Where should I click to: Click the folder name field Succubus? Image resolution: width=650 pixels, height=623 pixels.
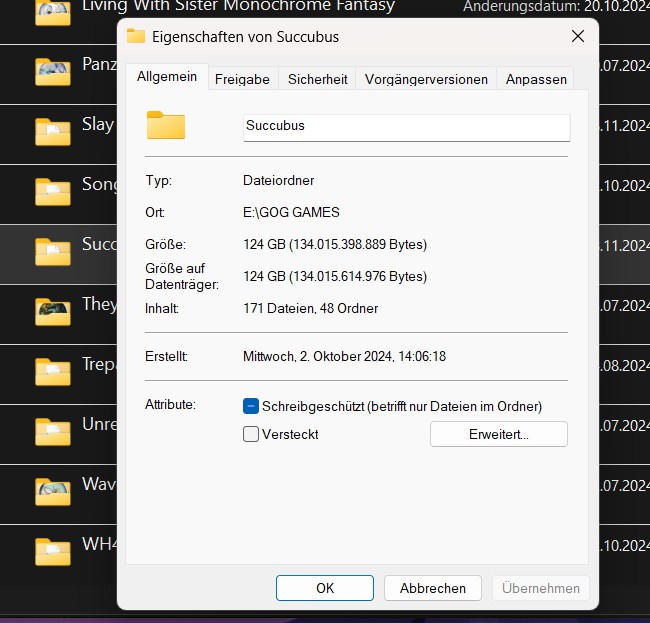pos(407,127)
